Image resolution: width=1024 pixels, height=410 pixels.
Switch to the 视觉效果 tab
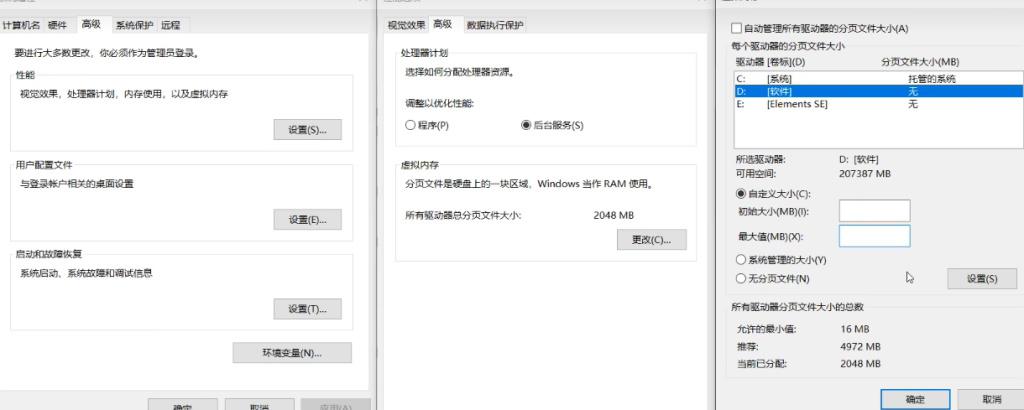coord(405,25)
